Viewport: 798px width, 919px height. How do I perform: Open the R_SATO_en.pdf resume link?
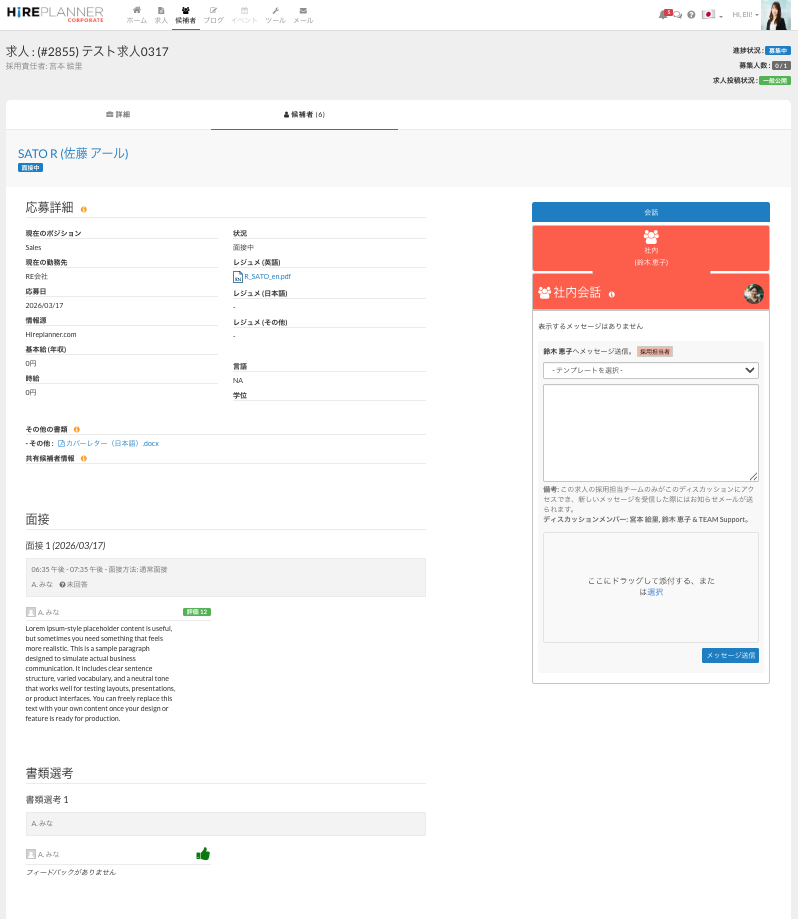pyautogui.click(x=267, y=276)
